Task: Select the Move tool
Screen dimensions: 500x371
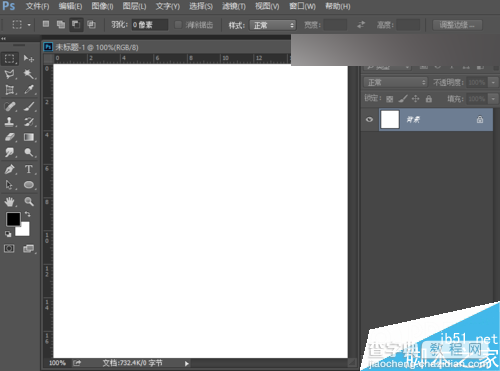Action: pos(29,59)
